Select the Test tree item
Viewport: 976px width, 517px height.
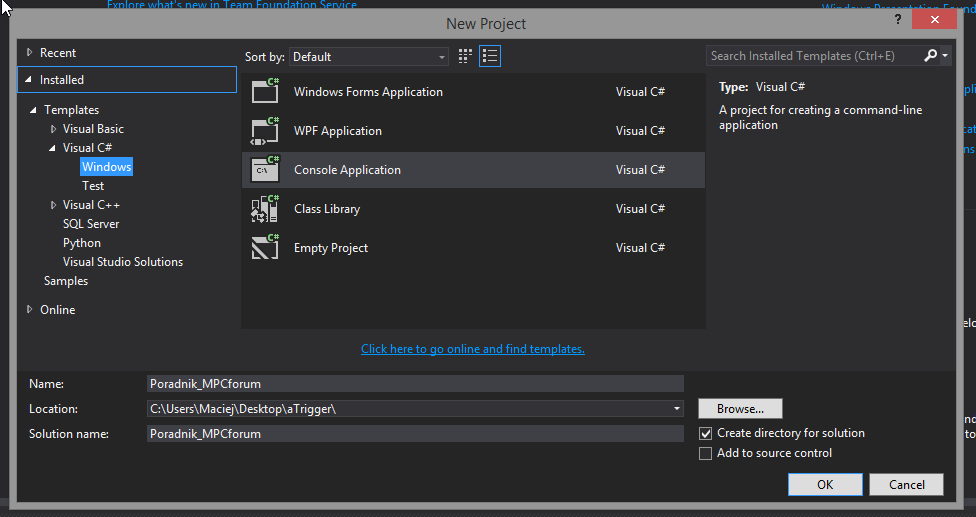(x=93, y=186)
